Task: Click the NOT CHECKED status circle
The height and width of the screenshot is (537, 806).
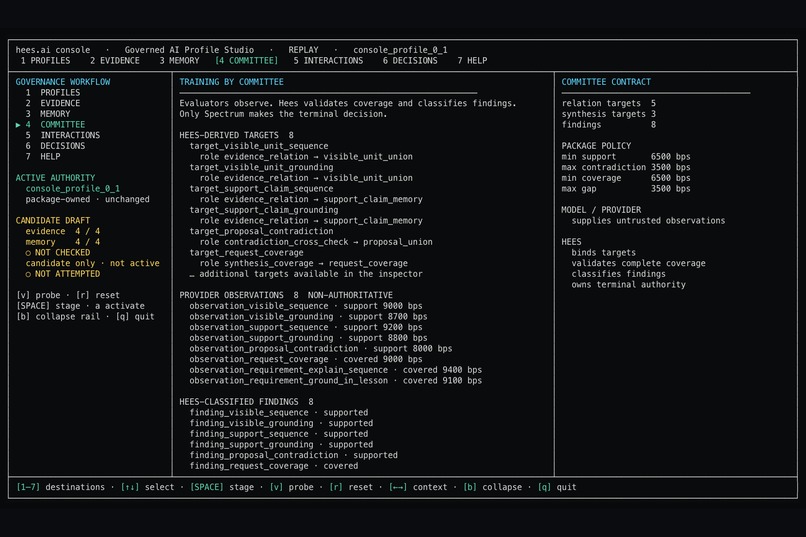Action: 28,253
